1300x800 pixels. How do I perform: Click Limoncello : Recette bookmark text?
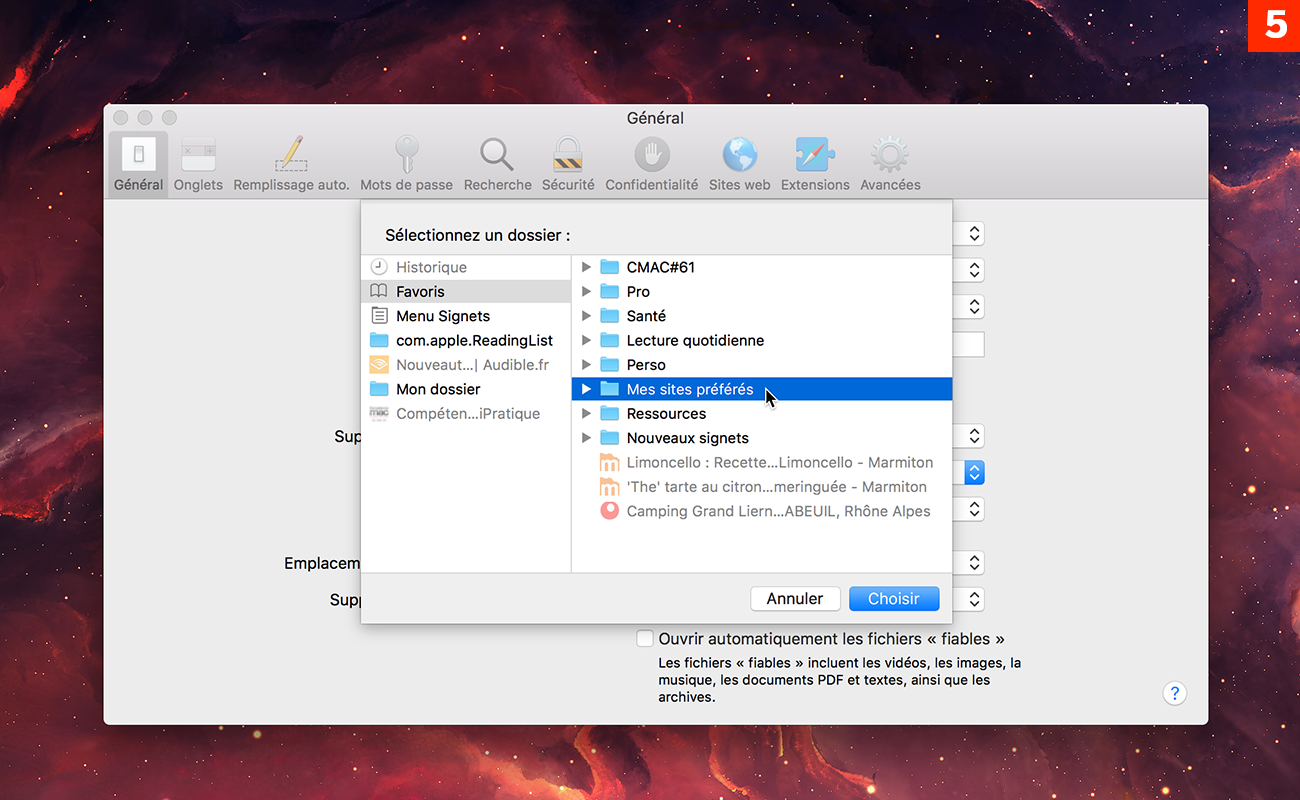pos(780,462)
